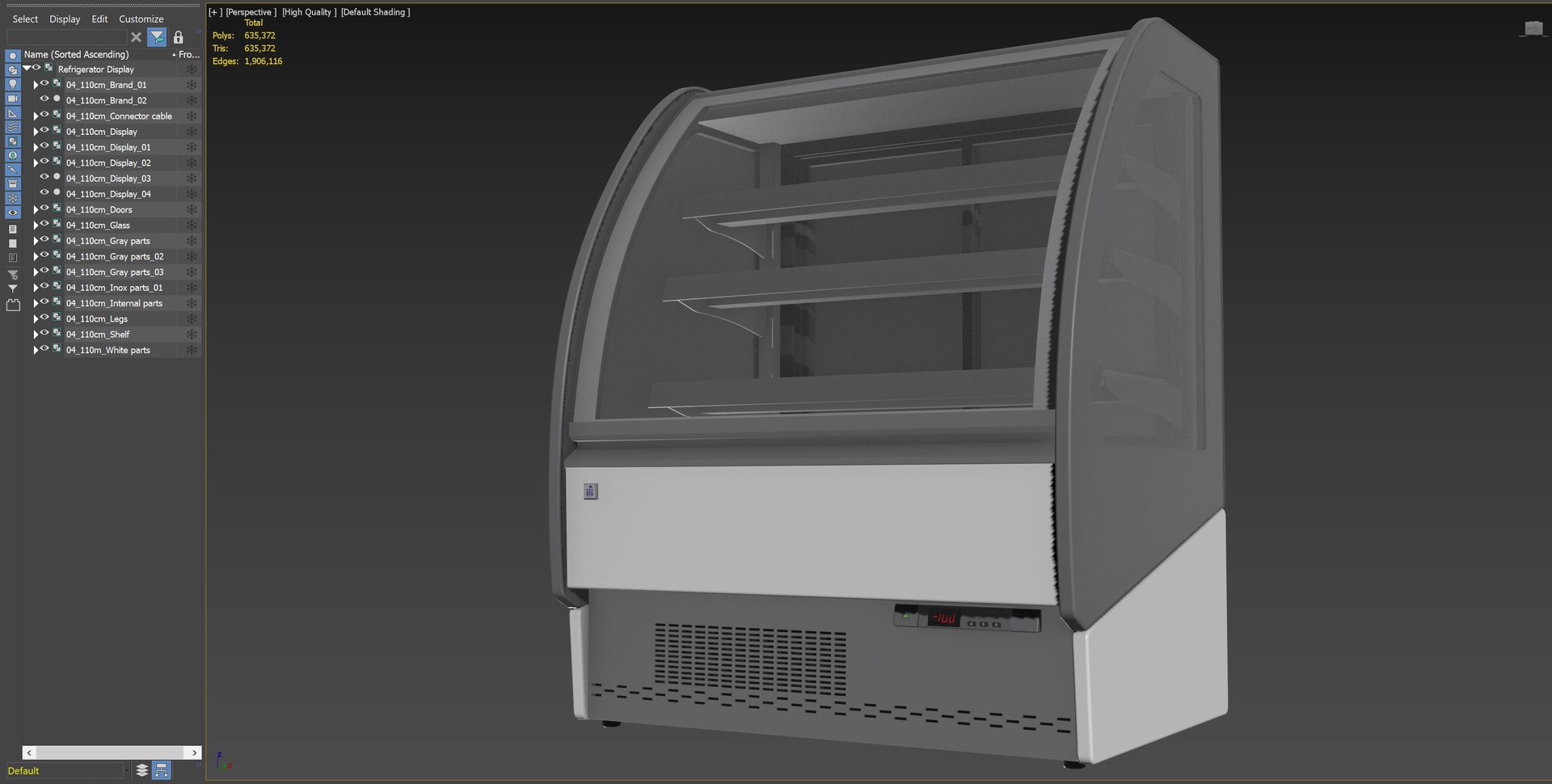Screen dimensions: 1552x784
Task: Expand the 04_110cm_Doors node
Action: click(x=36, y=210)
